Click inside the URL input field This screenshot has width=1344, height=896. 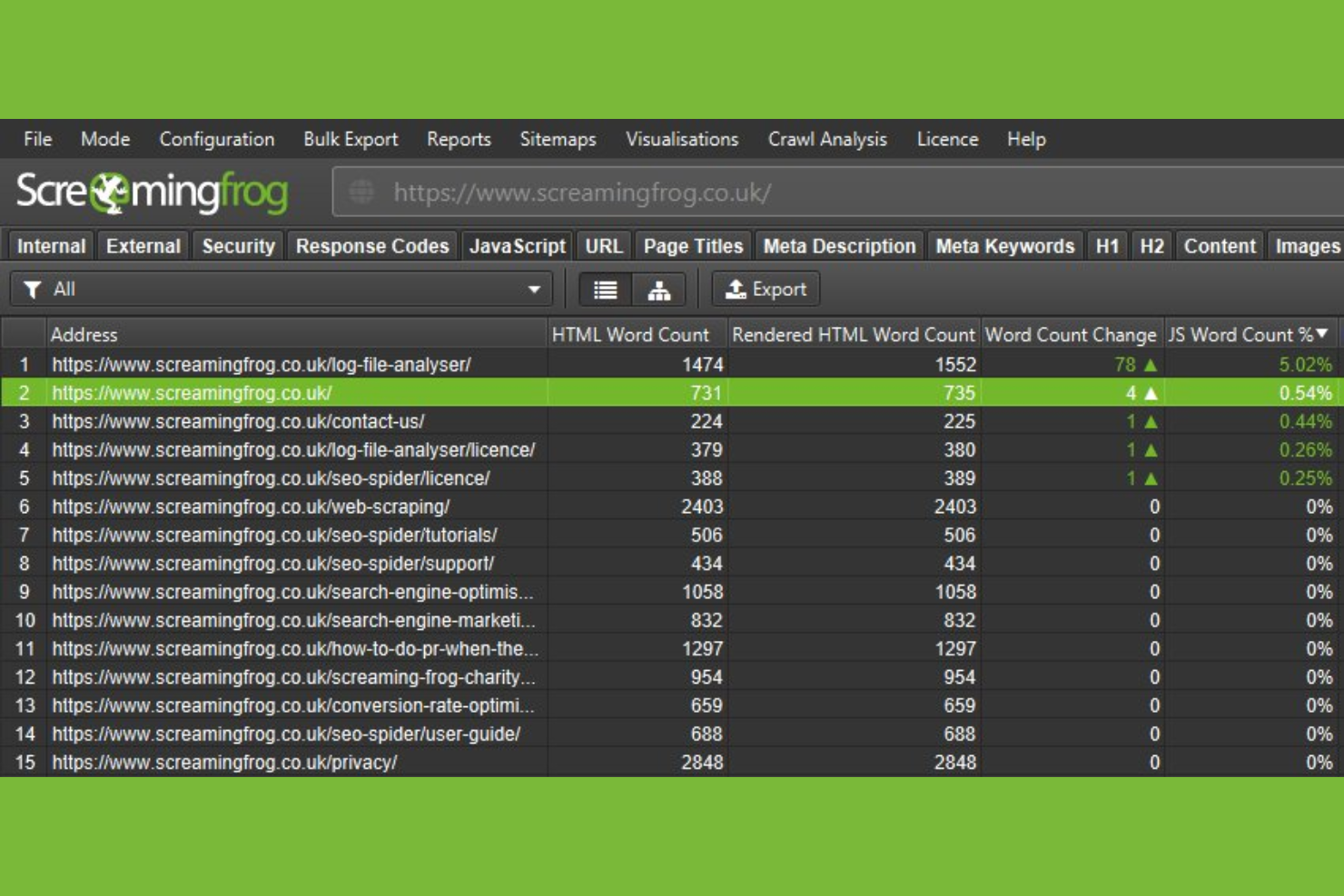coord(636,192)
